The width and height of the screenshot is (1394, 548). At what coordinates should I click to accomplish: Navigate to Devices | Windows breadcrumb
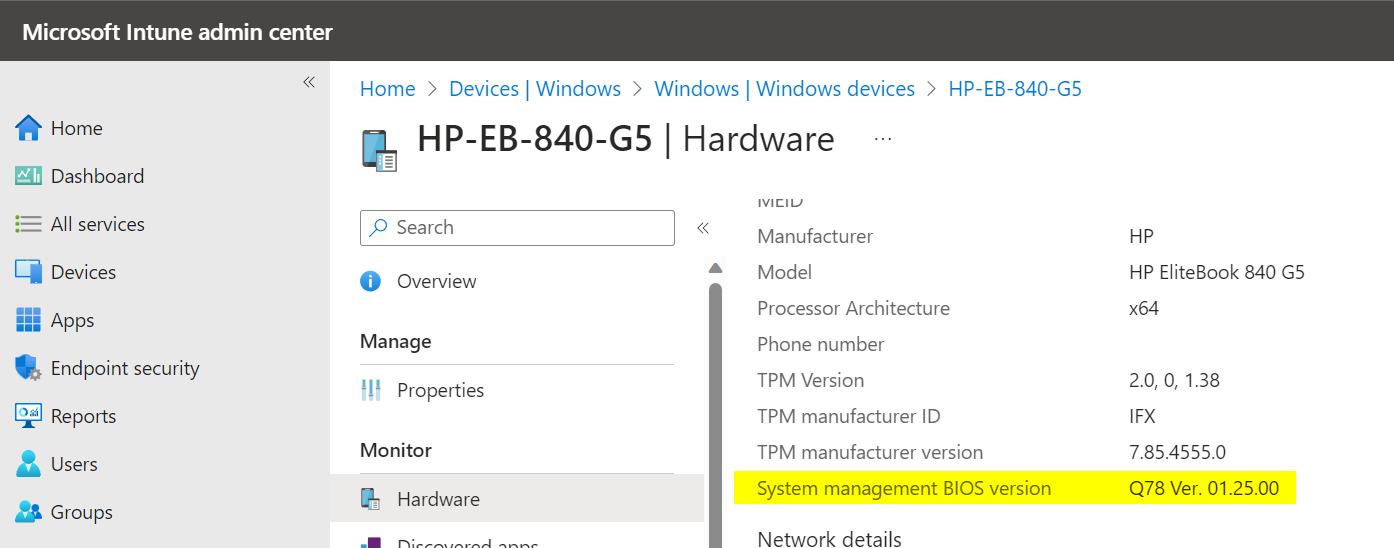click(x=535, y=89)
